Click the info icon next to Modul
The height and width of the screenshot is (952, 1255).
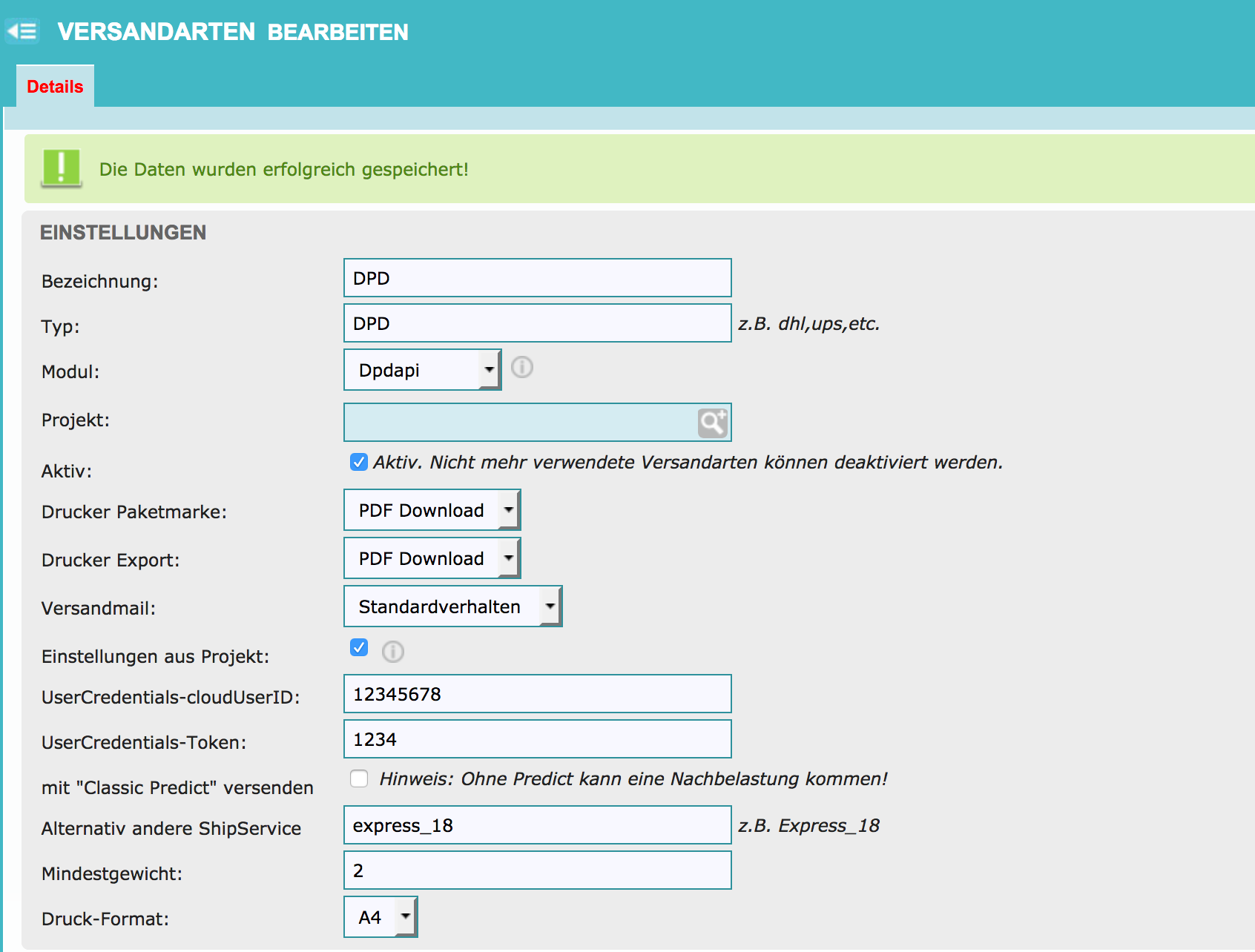(522, 368)
